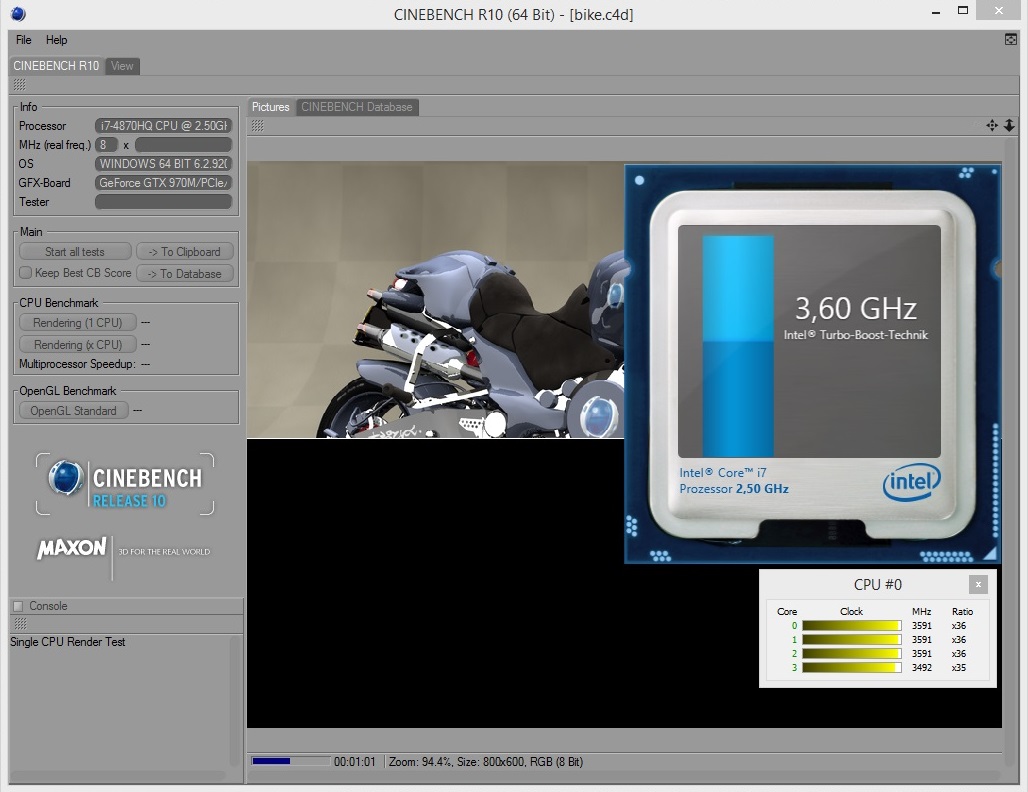Screen dimensions: 1028x792
Task: Enable the Keep Best CB Score checkbox
Action: (26, 273)
